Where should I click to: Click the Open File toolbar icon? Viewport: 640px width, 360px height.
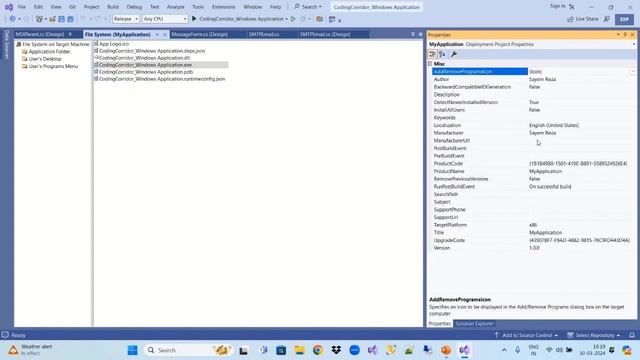point(52,19)
